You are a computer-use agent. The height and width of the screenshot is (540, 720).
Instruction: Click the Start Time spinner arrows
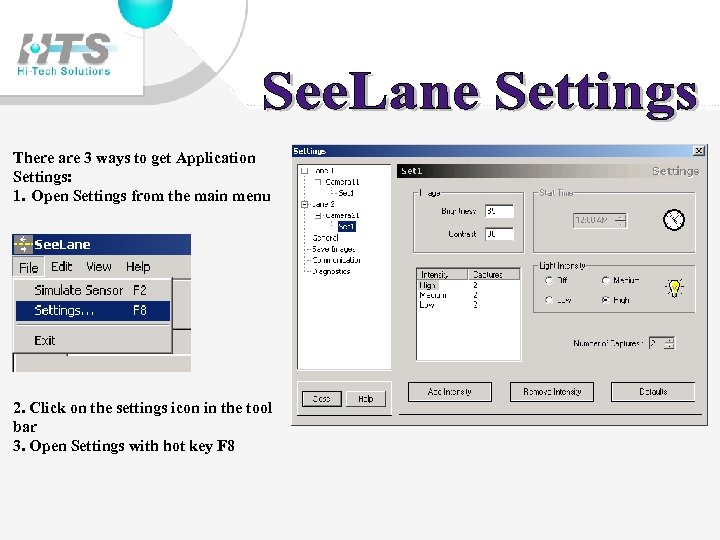pyautogui.click(x=620, y=220)
